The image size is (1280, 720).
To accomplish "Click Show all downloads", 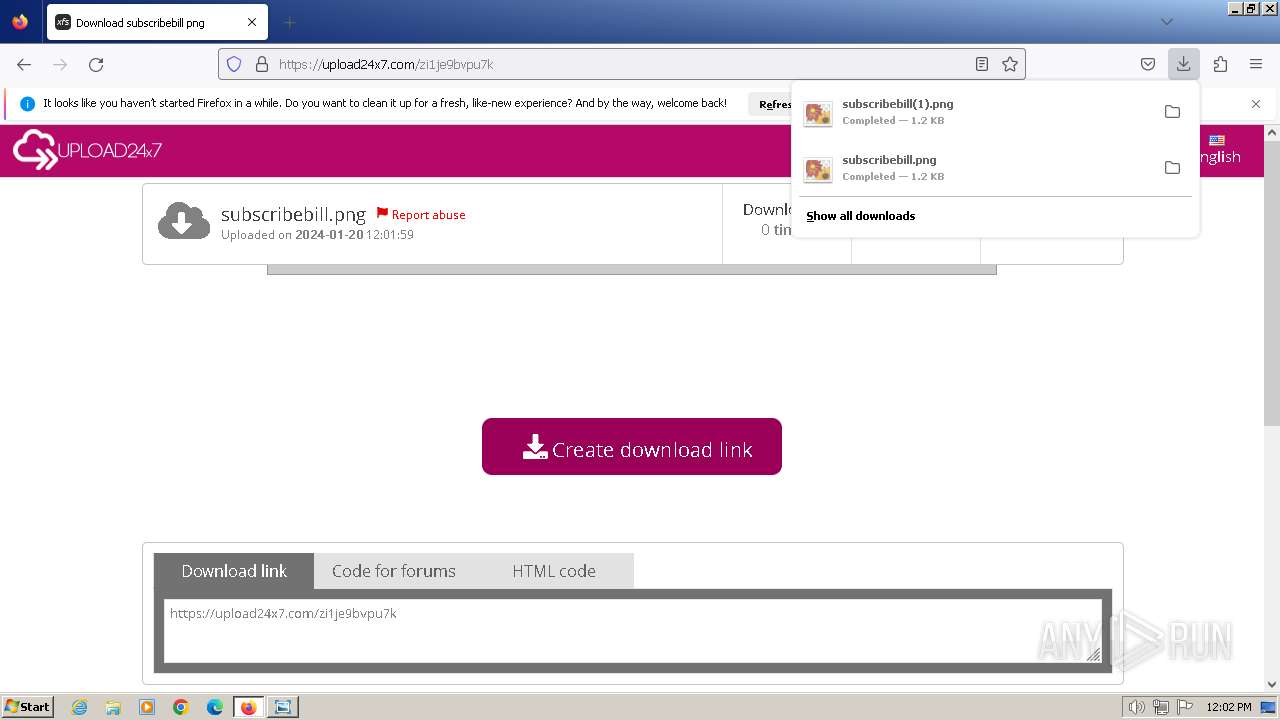I will [860, 216].
